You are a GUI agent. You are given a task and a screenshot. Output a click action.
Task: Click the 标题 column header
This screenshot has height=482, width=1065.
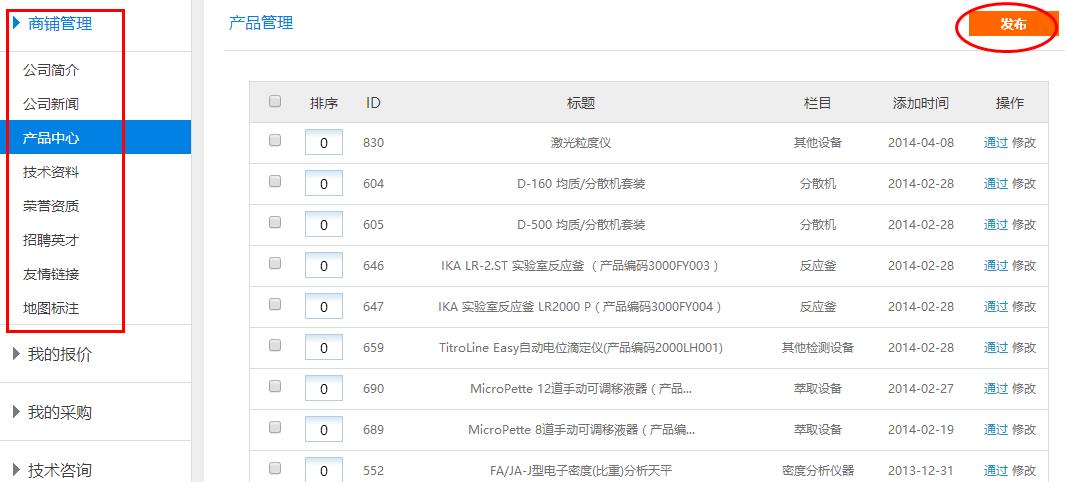[581, 103]
